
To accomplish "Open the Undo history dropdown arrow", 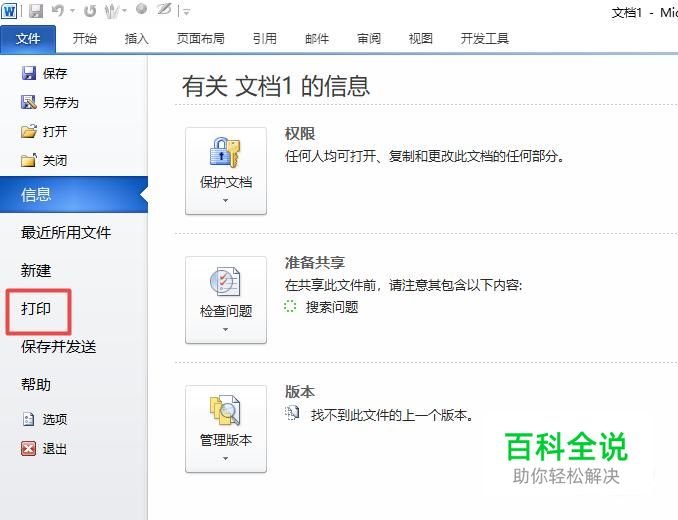I will [72, 11].
